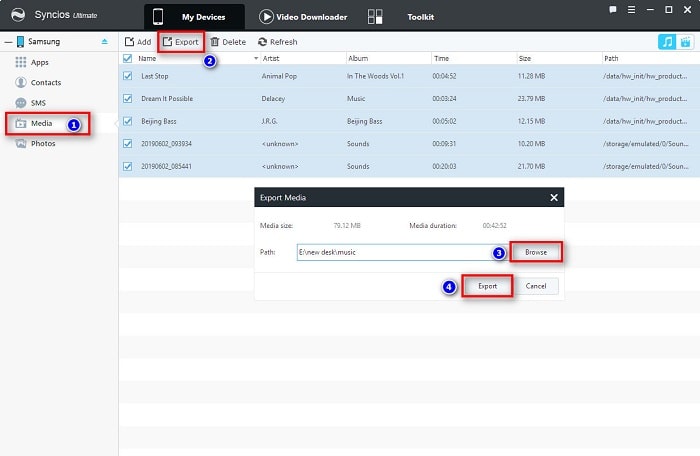
Task: Sort by the Path column header
Action: pos(611,59)
